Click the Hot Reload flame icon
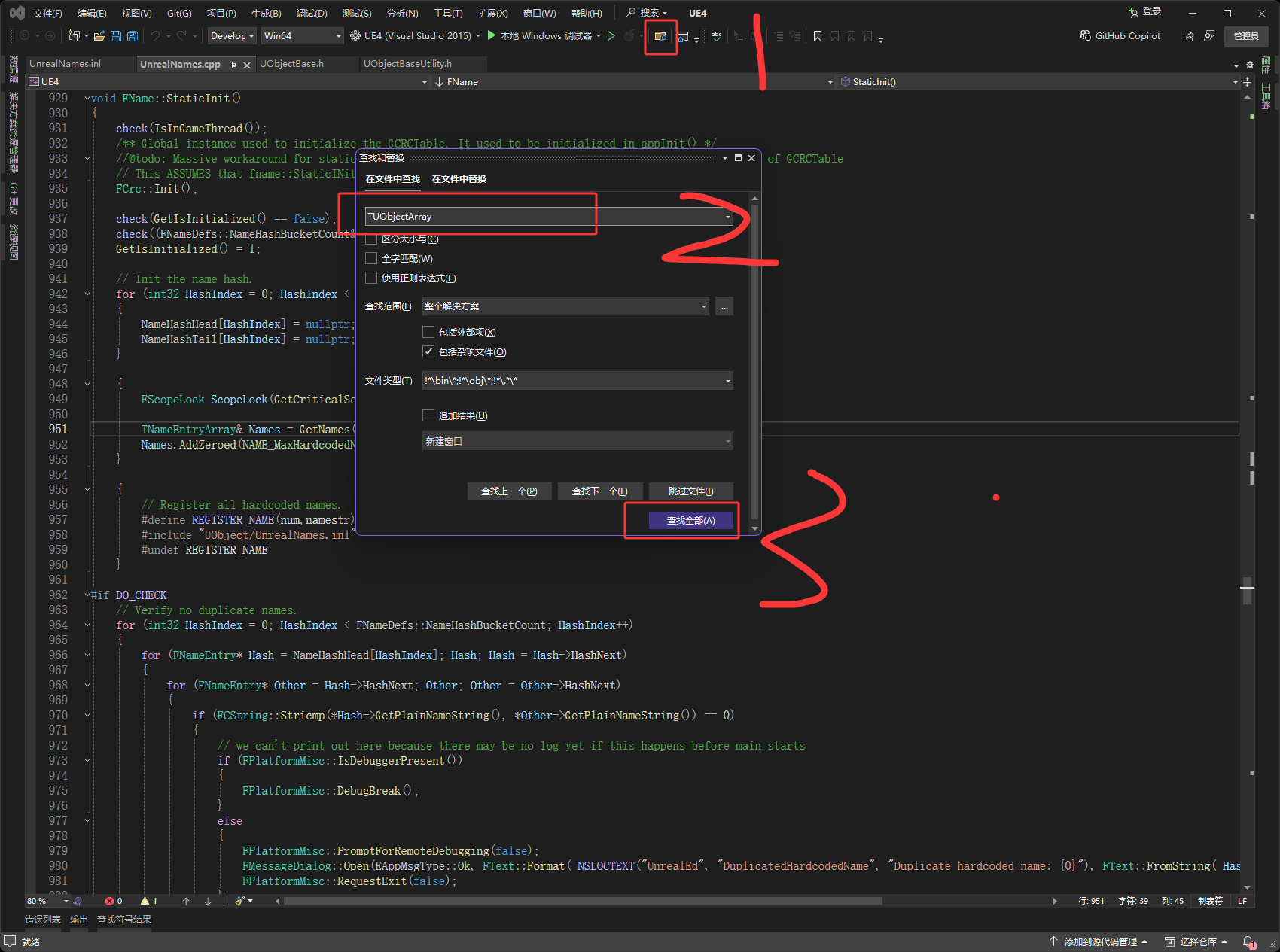This screenshot has height=952, width=1280. (x=629, y=35)
